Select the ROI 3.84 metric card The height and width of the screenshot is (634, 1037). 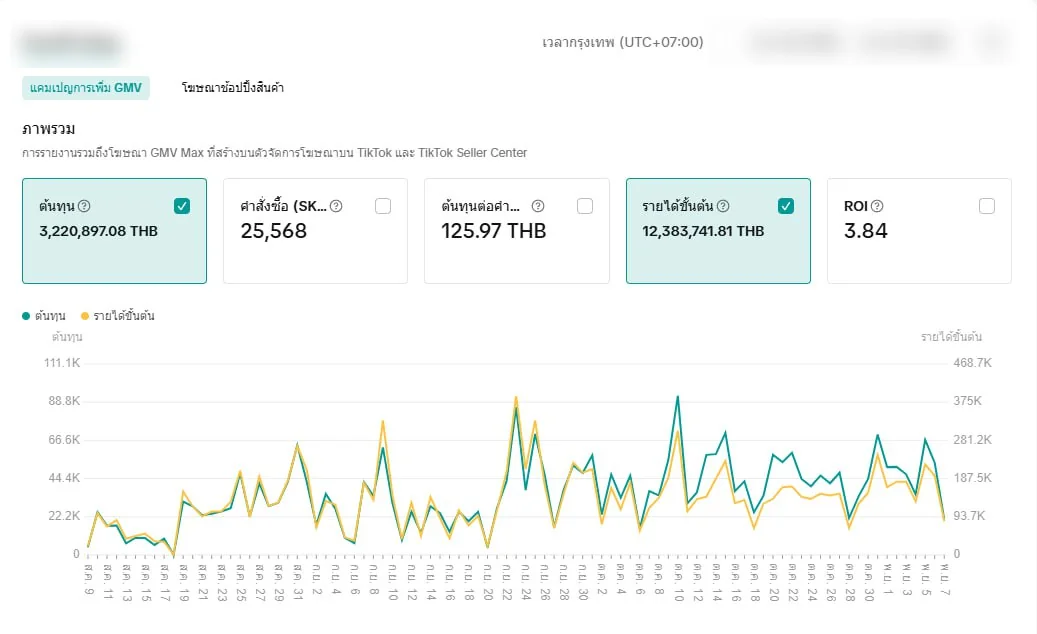click(x=919, y=231)
